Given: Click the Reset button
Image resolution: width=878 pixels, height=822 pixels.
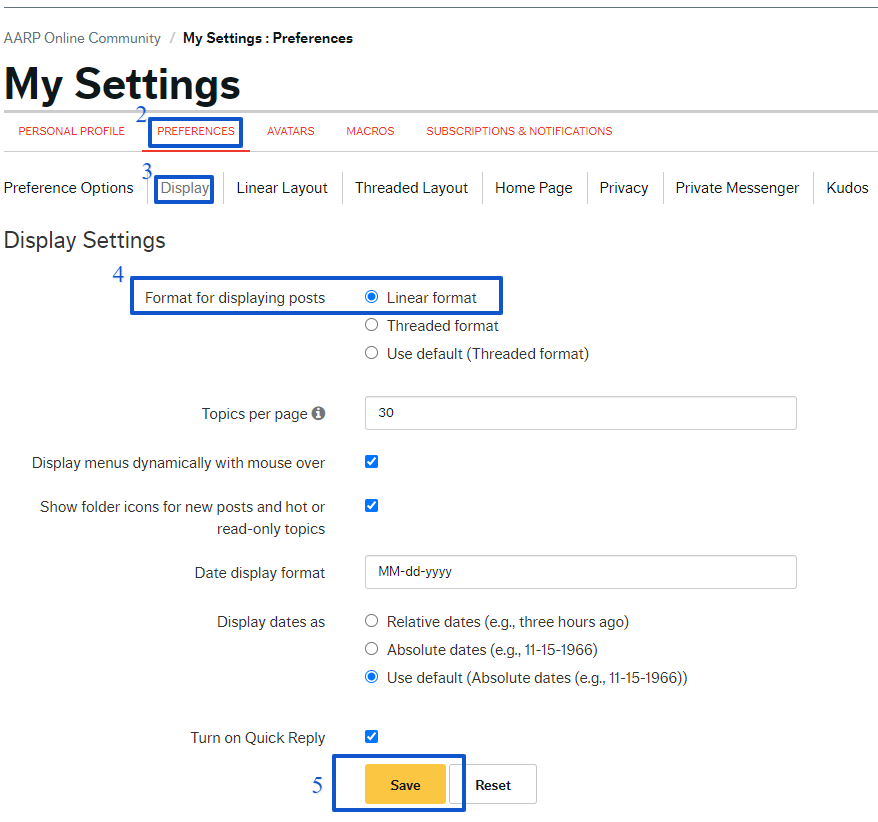Looking at the screenshot, I should [x=493, y=785].
